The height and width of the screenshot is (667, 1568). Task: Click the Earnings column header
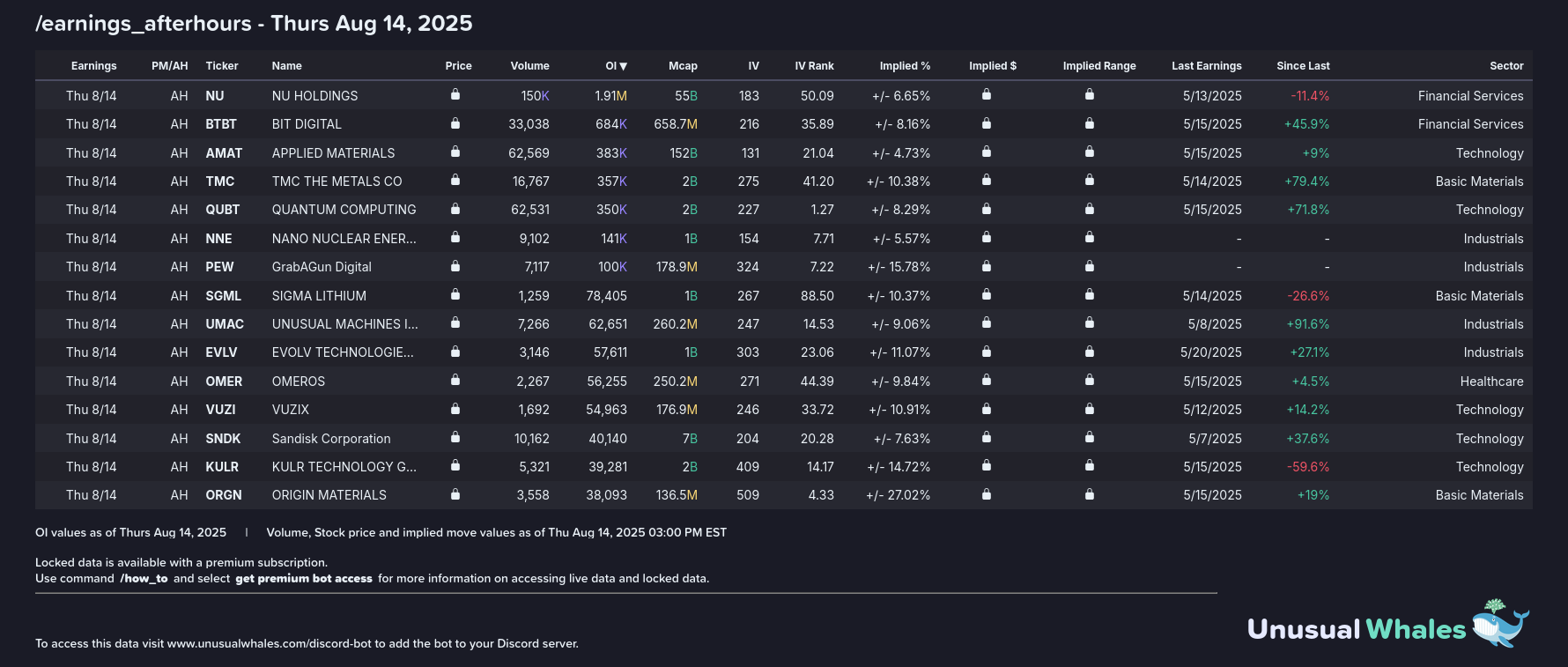click(x=93, y=66)
